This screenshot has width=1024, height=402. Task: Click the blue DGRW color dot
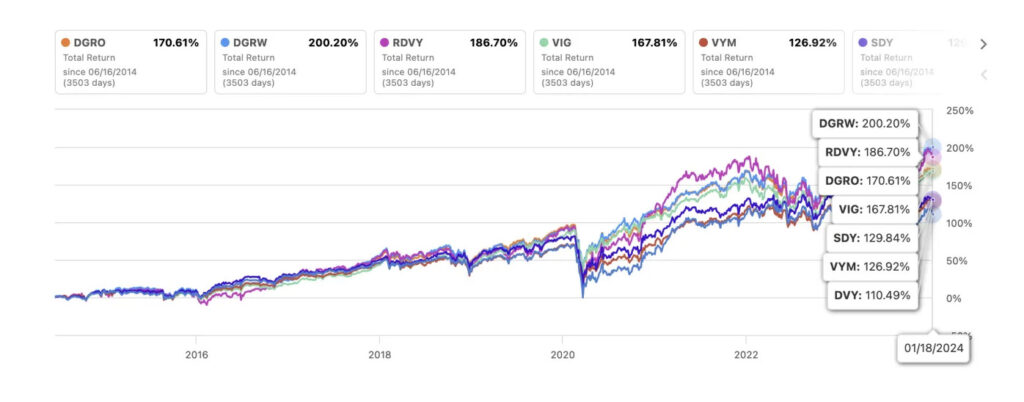click(226, 43)
